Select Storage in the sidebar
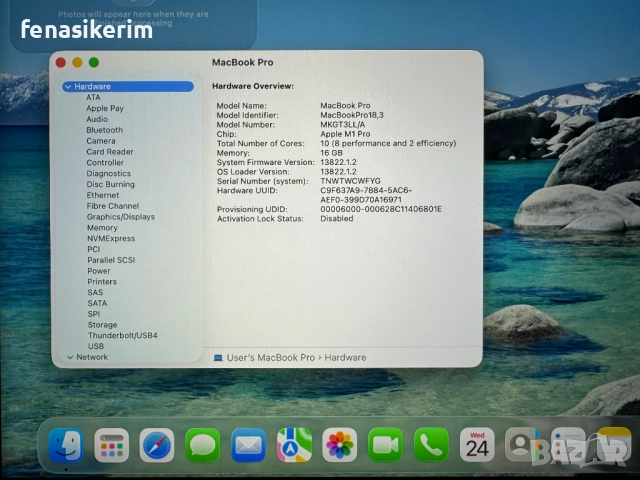640x480 pixels. [102, 325]
